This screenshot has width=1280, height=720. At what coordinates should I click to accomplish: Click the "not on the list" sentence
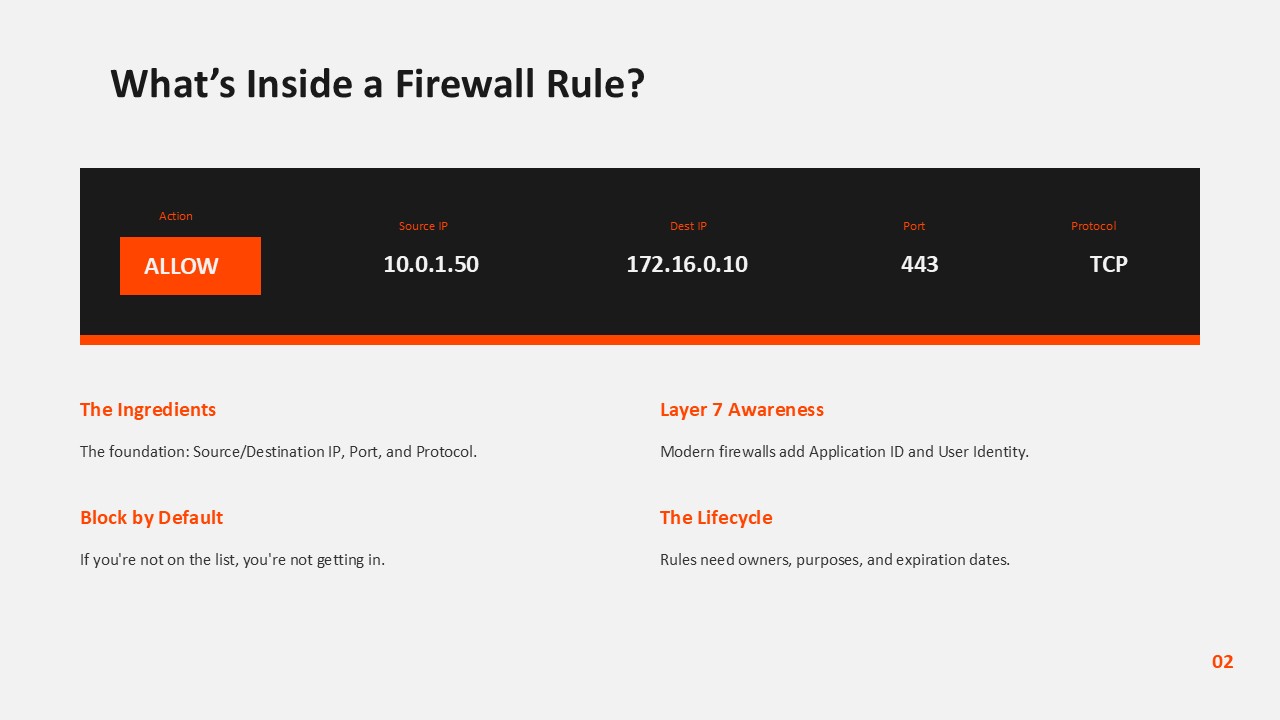(x=232, y=560)
